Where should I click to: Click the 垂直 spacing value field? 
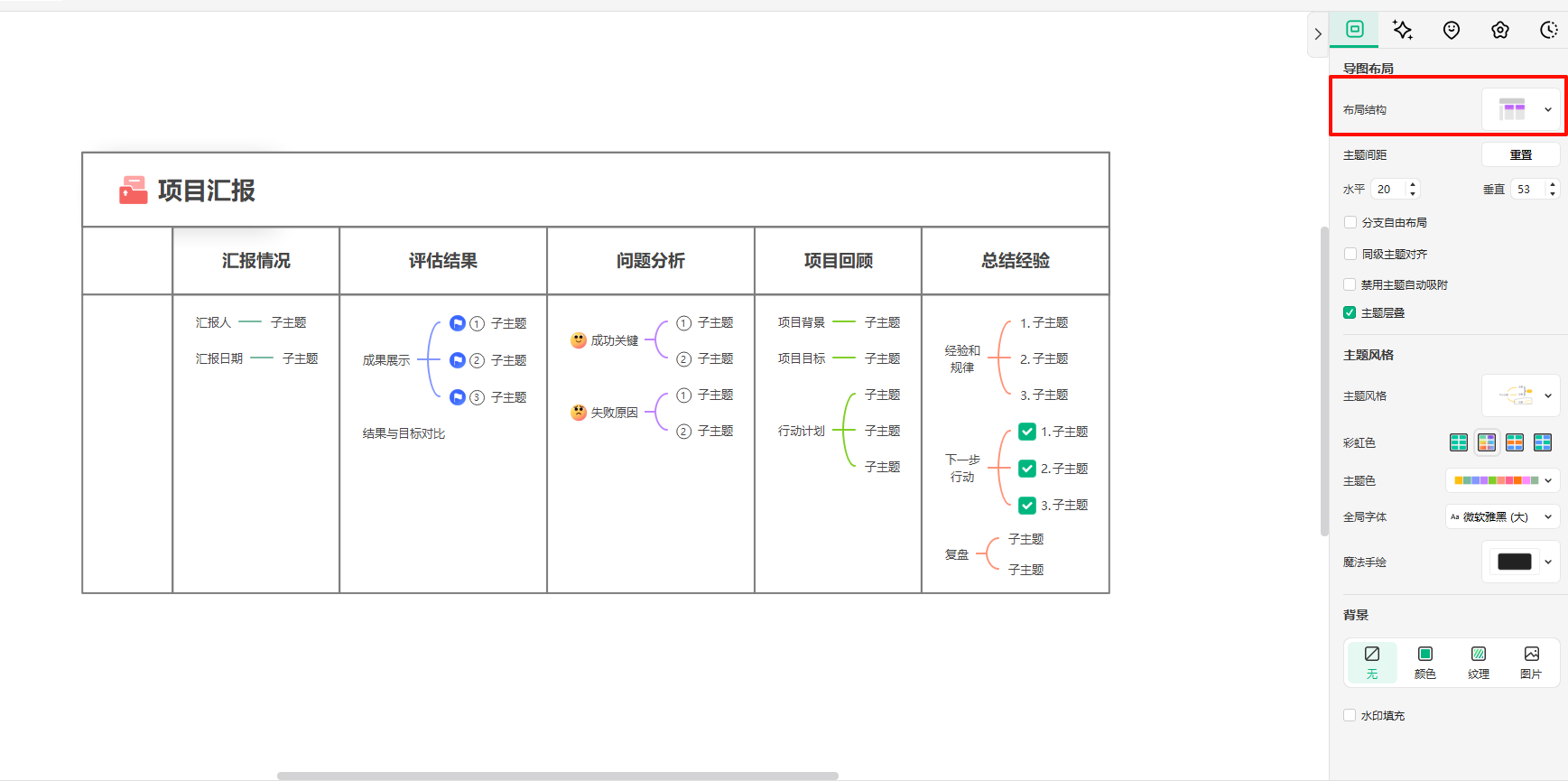coord(1528,189)
